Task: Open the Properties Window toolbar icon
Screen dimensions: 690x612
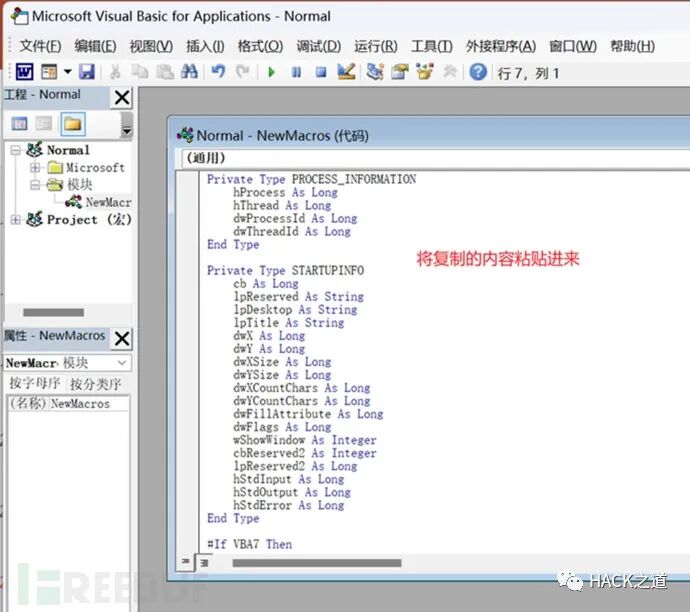Action: (400, 72)
